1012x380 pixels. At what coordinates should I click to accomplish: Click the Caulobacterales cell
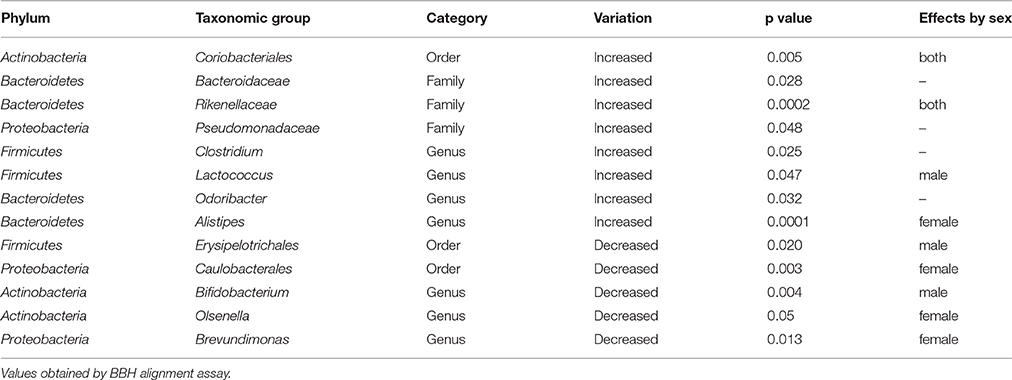(x=243, y=268)
